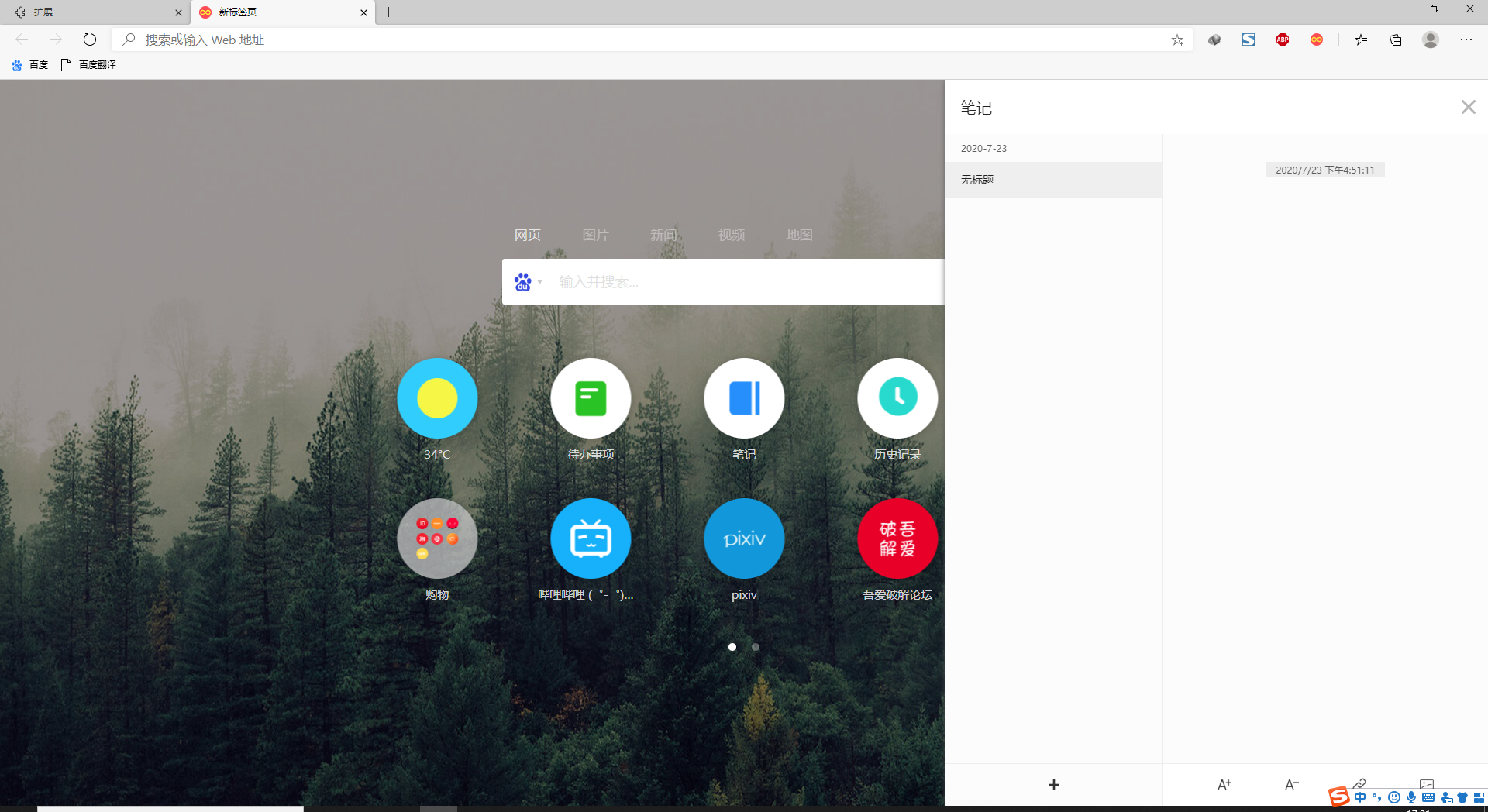The width and height of the screenshot is (1488, 812).
Task: Open the browser settings and more menu
Action: (1466, 40)
